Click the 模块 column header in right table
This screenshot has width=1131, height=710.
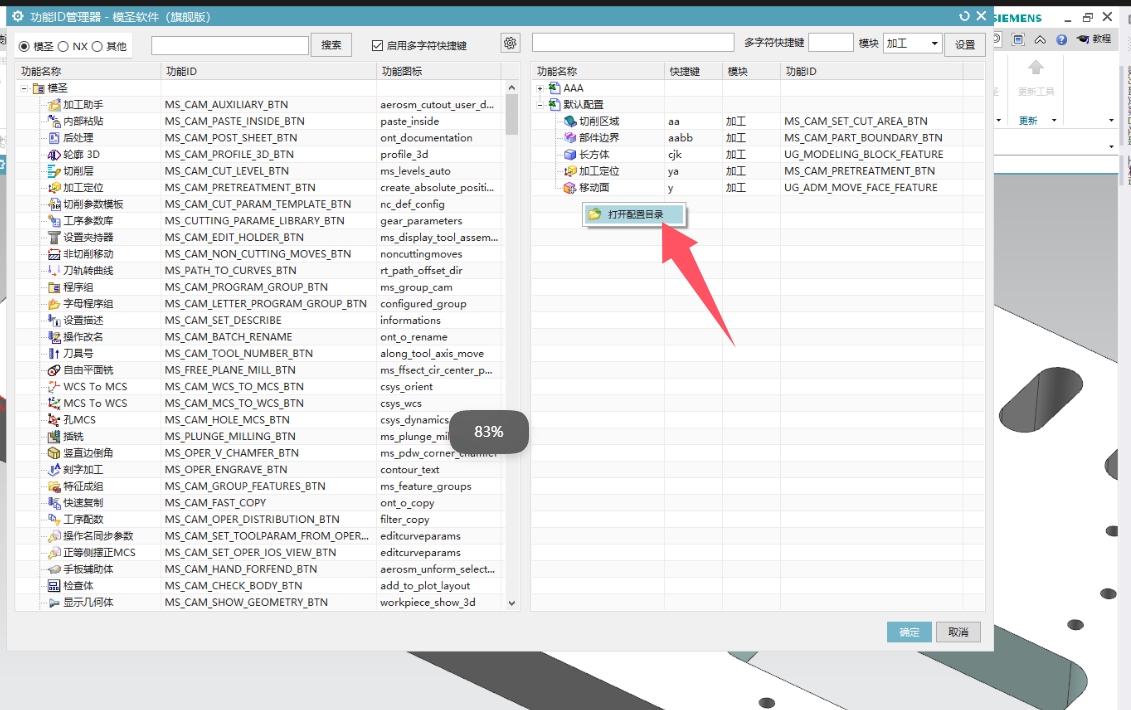tap(751, 71)
